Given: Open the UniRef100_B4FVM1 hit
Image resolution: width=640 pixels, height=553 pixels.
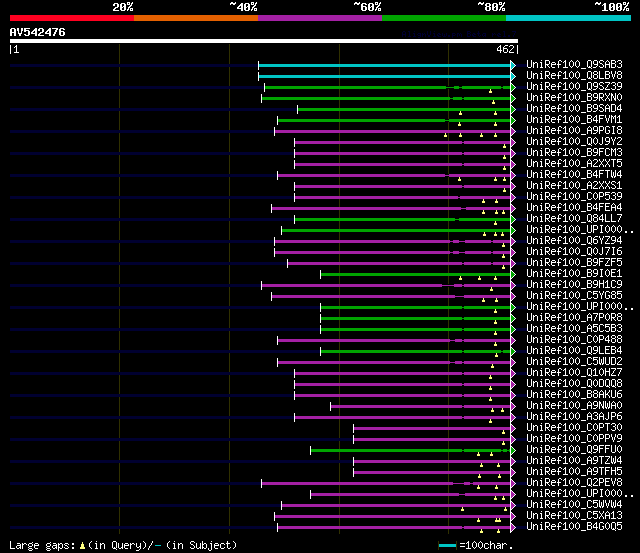Looking at the screenshot, I should click(x=574, y=120).
